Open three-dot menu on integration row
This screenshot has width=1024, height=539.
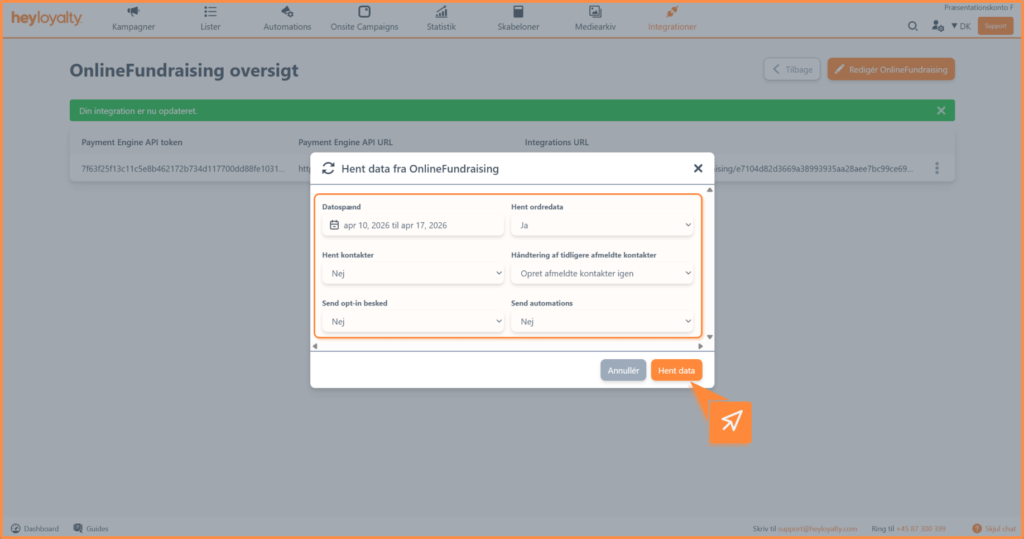[936, 169]
